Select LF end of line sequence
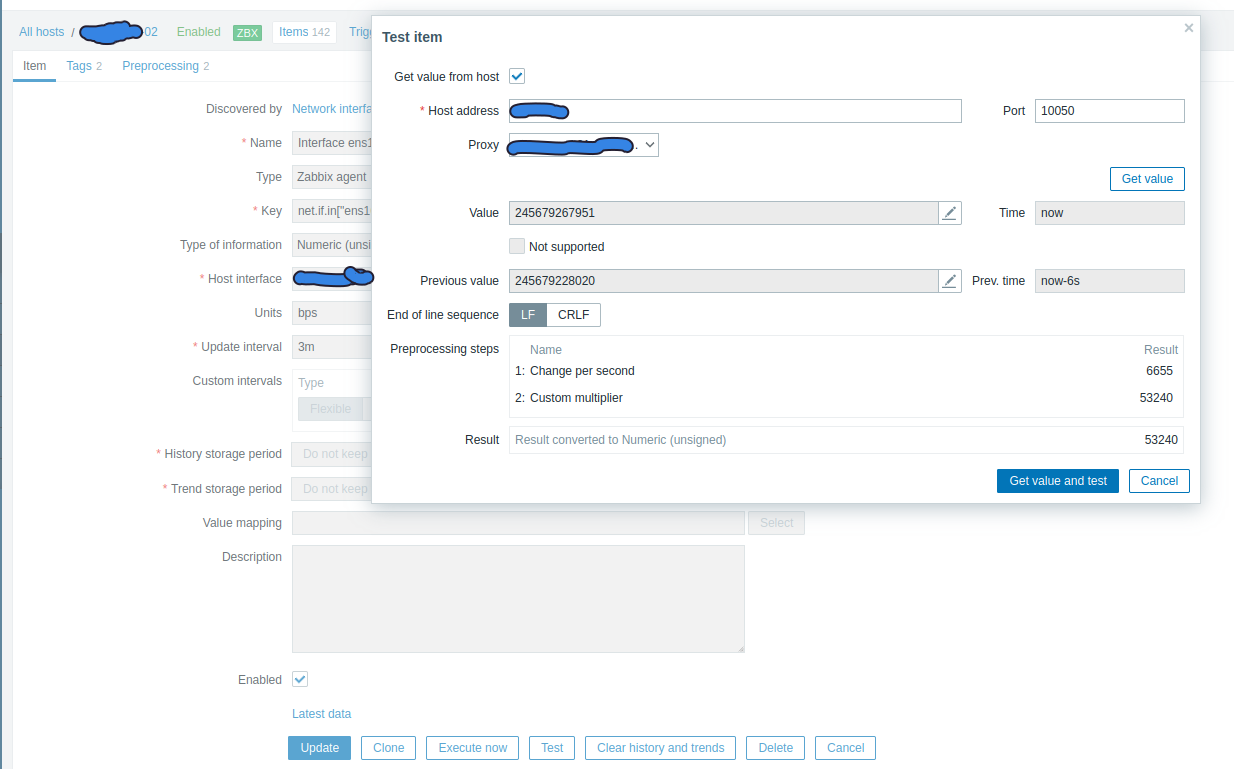The width and height of the screenshot is (1234, 769). click(528, 315)
